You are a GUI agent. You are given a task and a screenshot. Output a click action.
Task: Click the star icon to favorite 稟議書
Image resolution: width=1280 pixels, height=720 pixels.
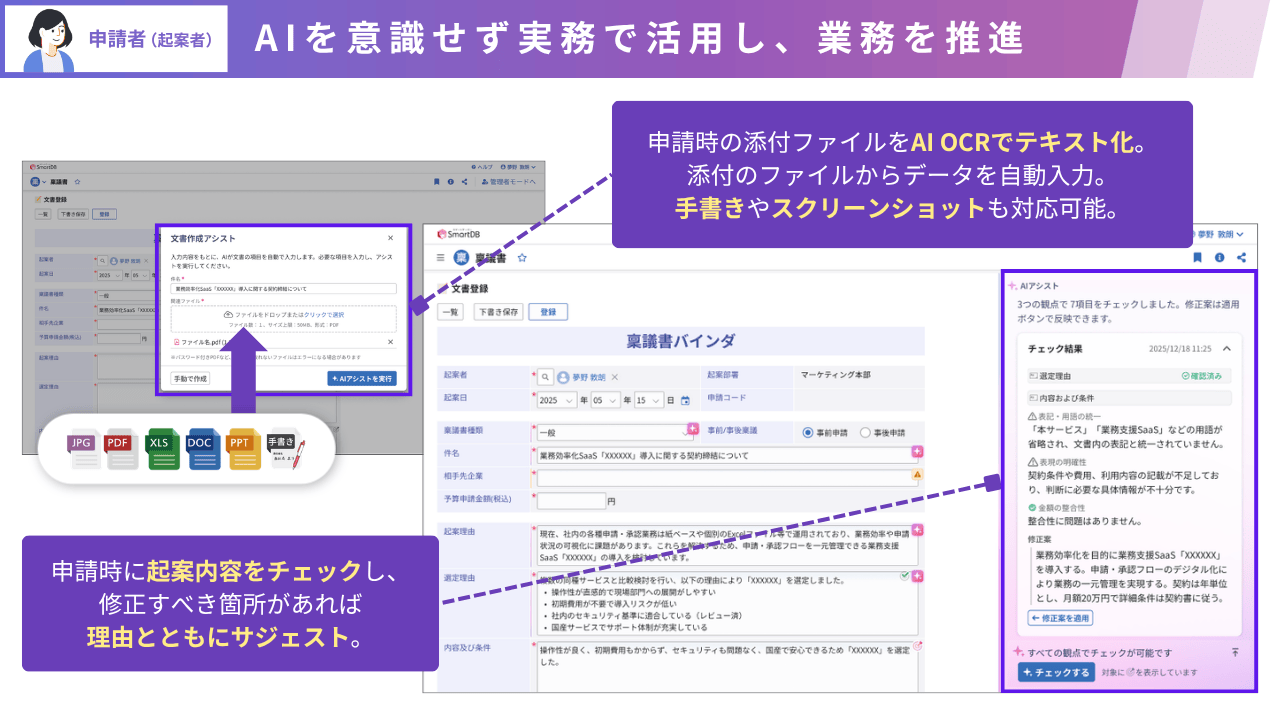(x=522, y=258)
